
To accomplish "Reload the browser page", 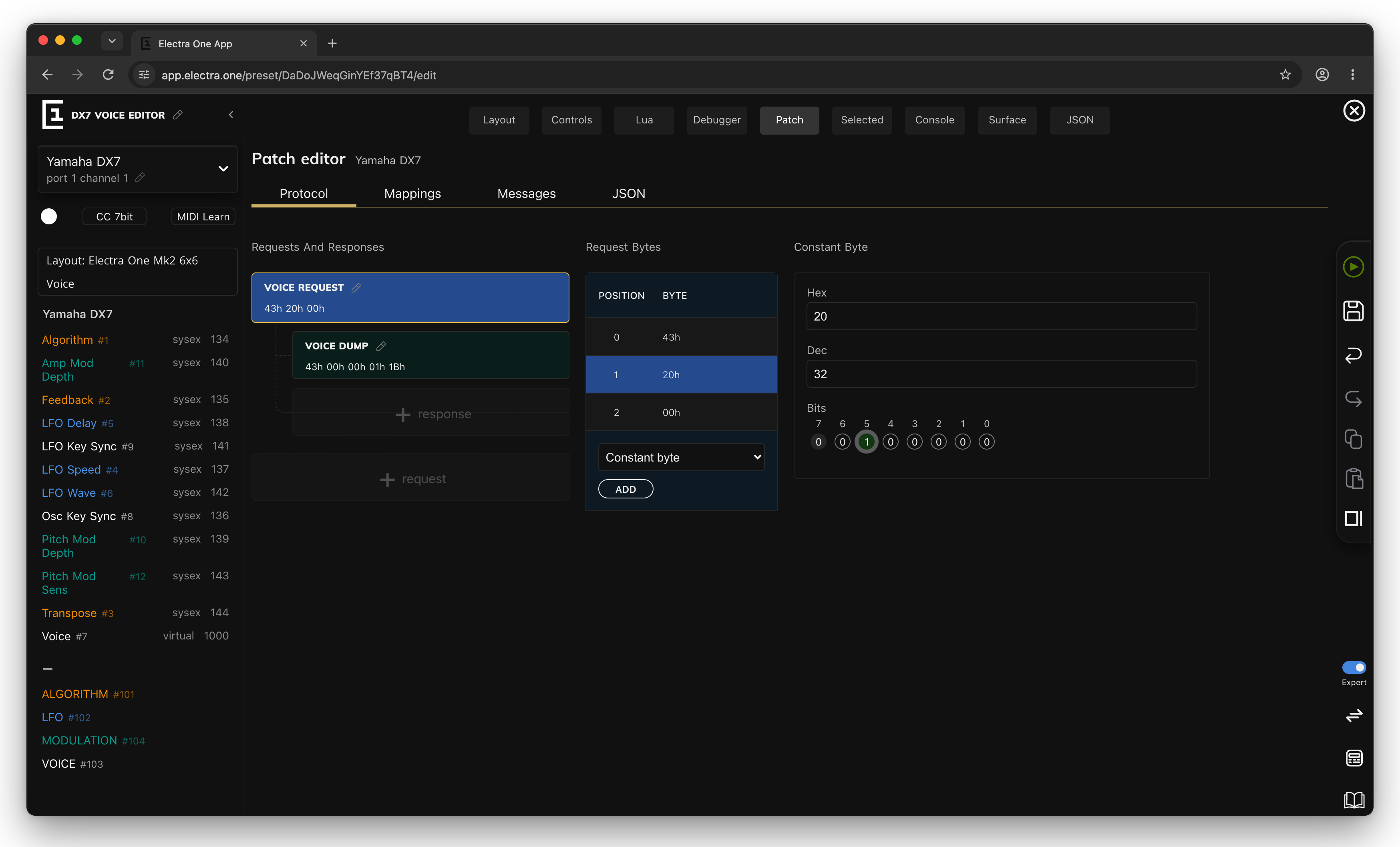I will coord(108,75).
